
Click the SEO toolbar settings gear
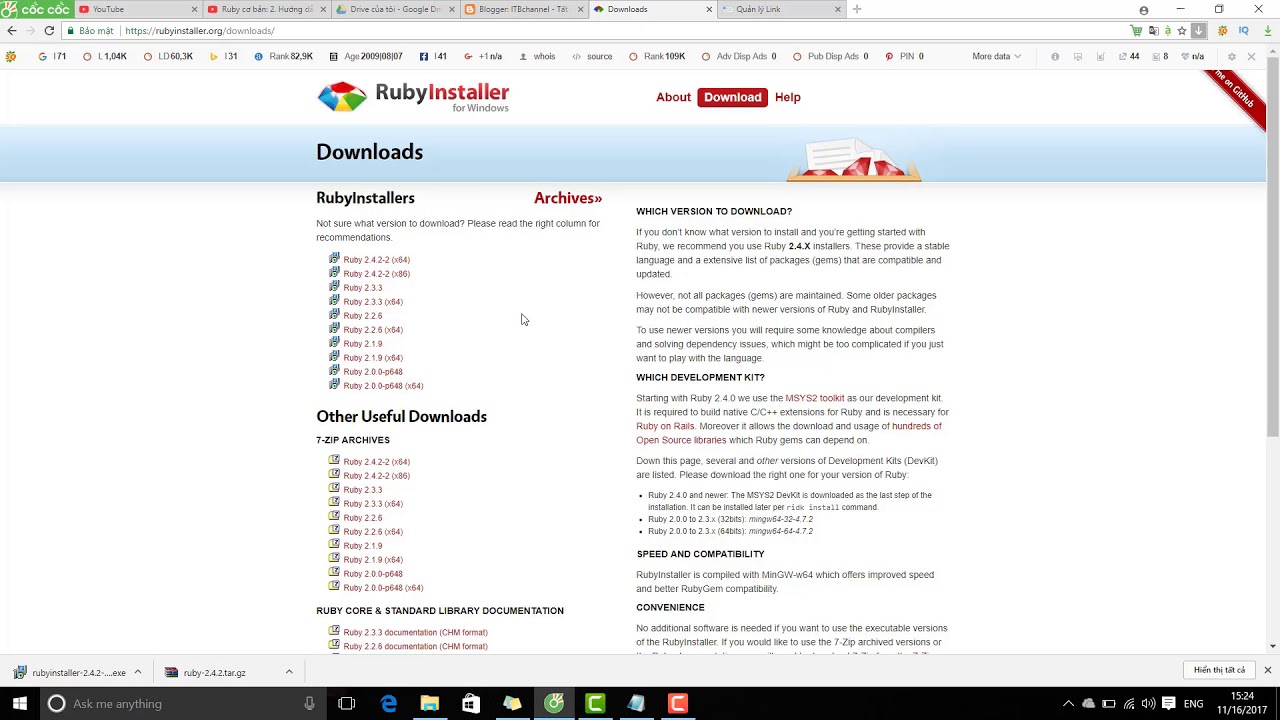1232,57
